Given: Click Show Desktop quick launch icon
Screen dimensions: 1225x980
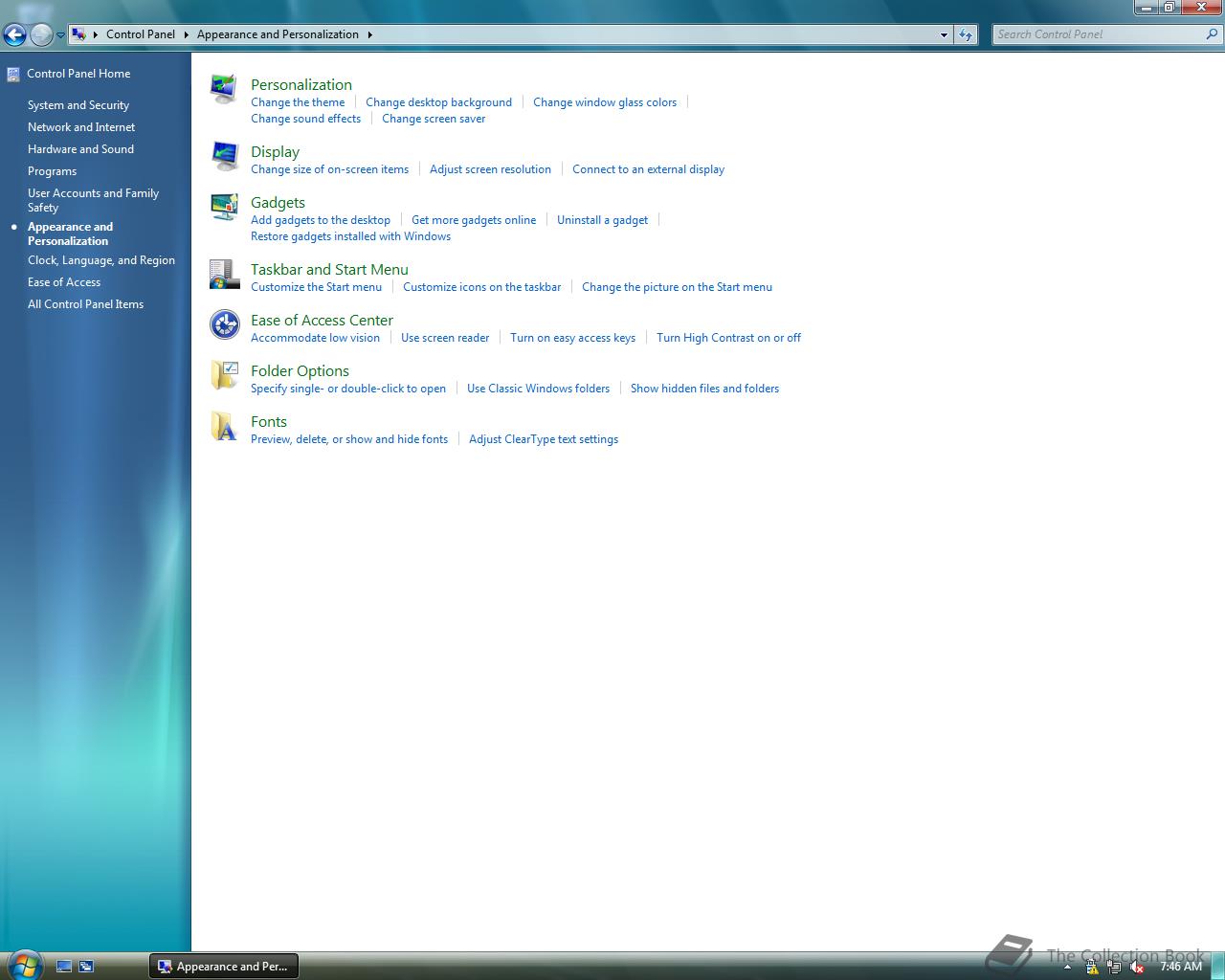Looking at the screenshot, I should tap(64, 967).
